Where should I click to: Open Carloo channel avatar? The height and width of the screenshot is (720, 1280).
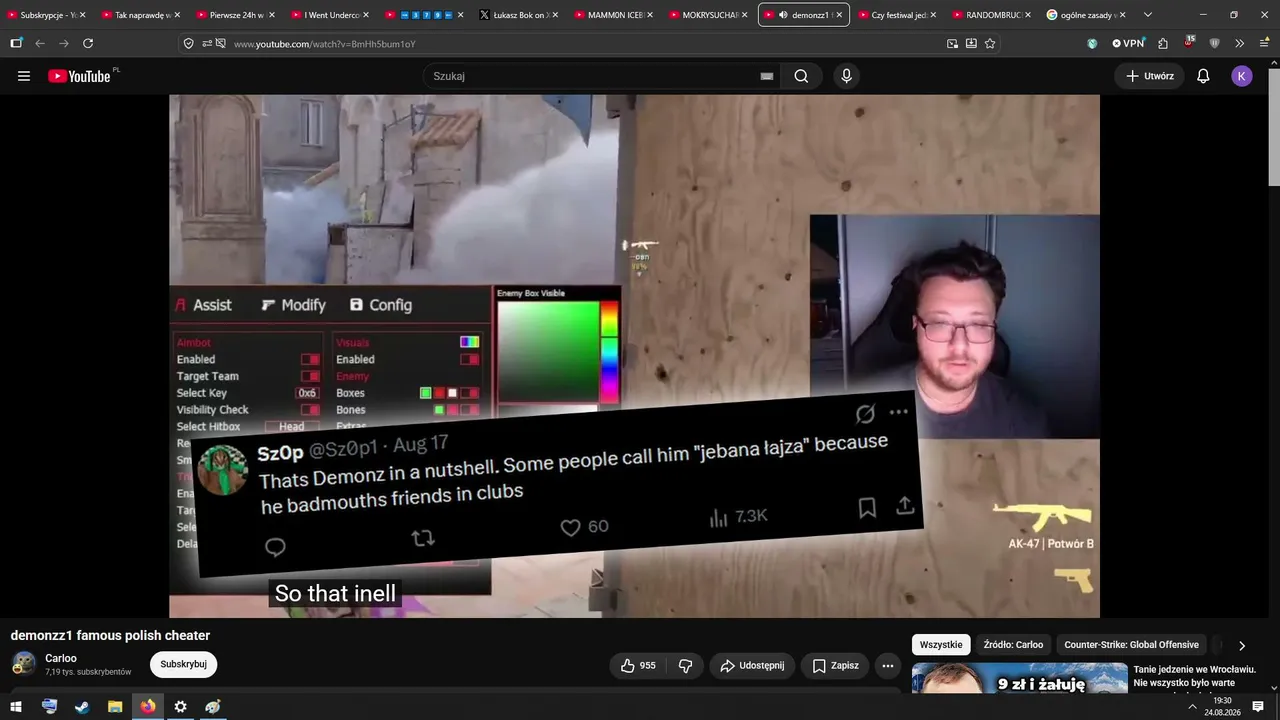coord(24,664)
